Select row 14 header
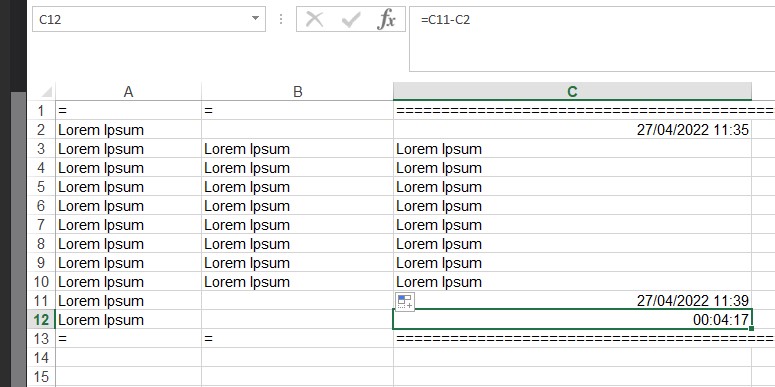The image size is (775, 387). (41, 358)
